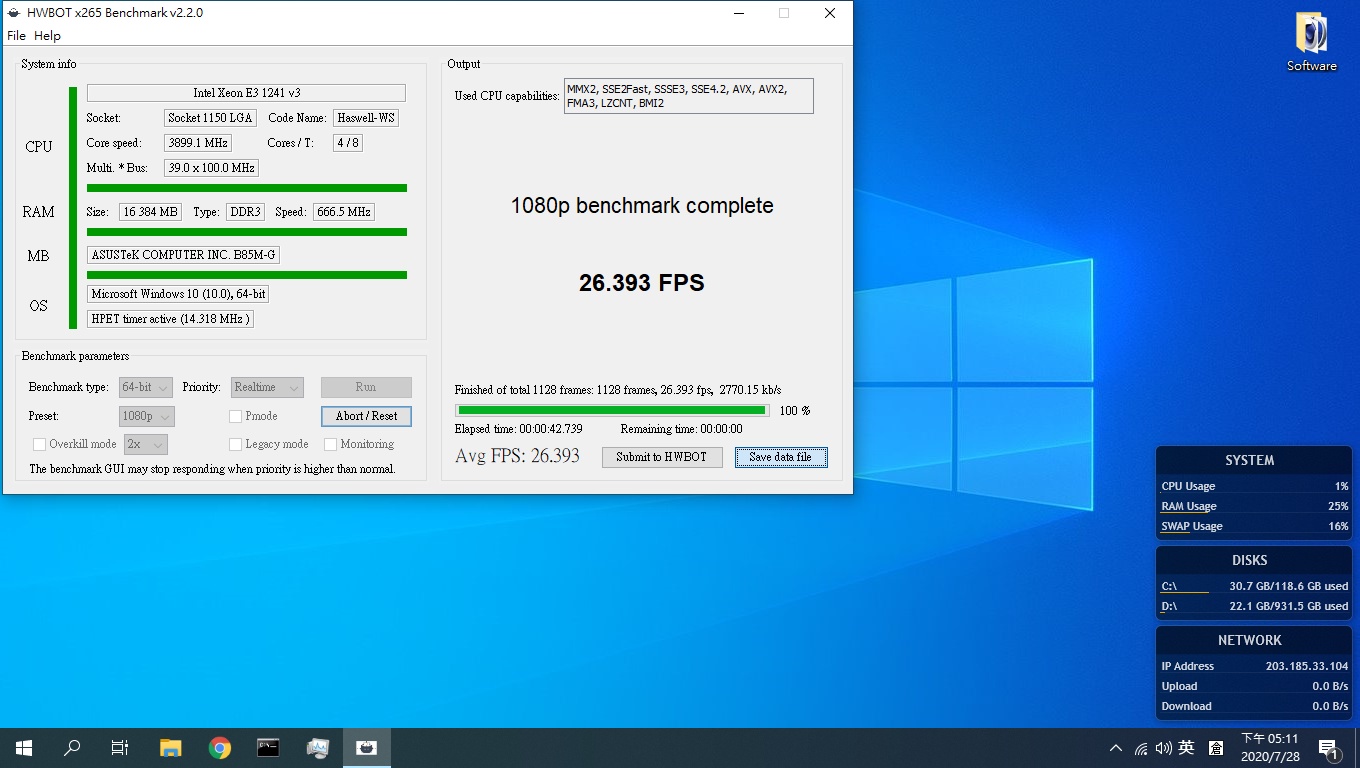1360x768 pixels.
Task: Click the Used CPU capabilities text box
Action: pos(689,96)
